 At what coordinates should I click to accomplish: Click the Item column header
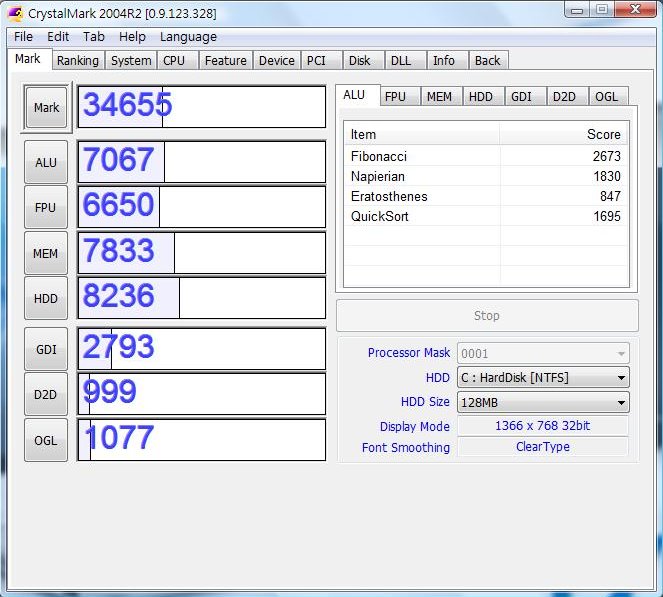pos(422,134)
